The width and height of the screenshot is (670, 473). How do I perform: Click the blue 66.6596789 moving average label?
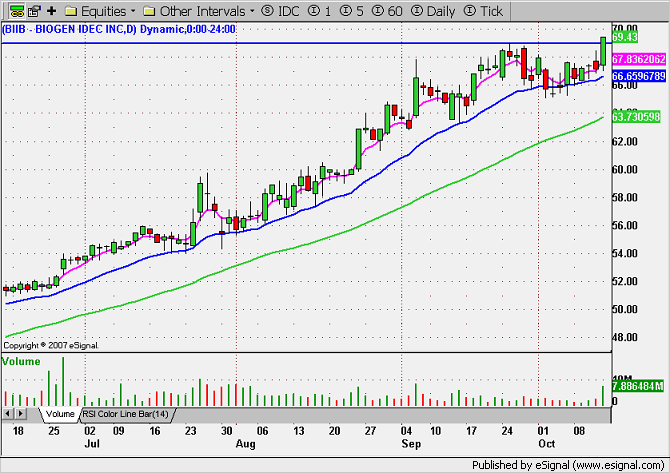pyautogui.click(x=639, y=76)
